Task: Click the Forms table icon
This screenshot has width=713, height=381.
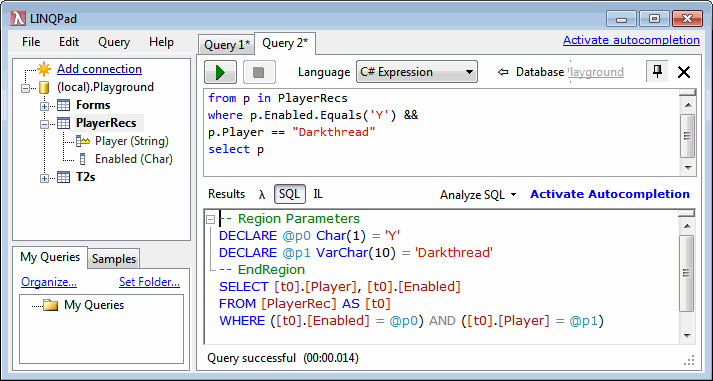Action: pyautogui.click(x=63, y=105)
